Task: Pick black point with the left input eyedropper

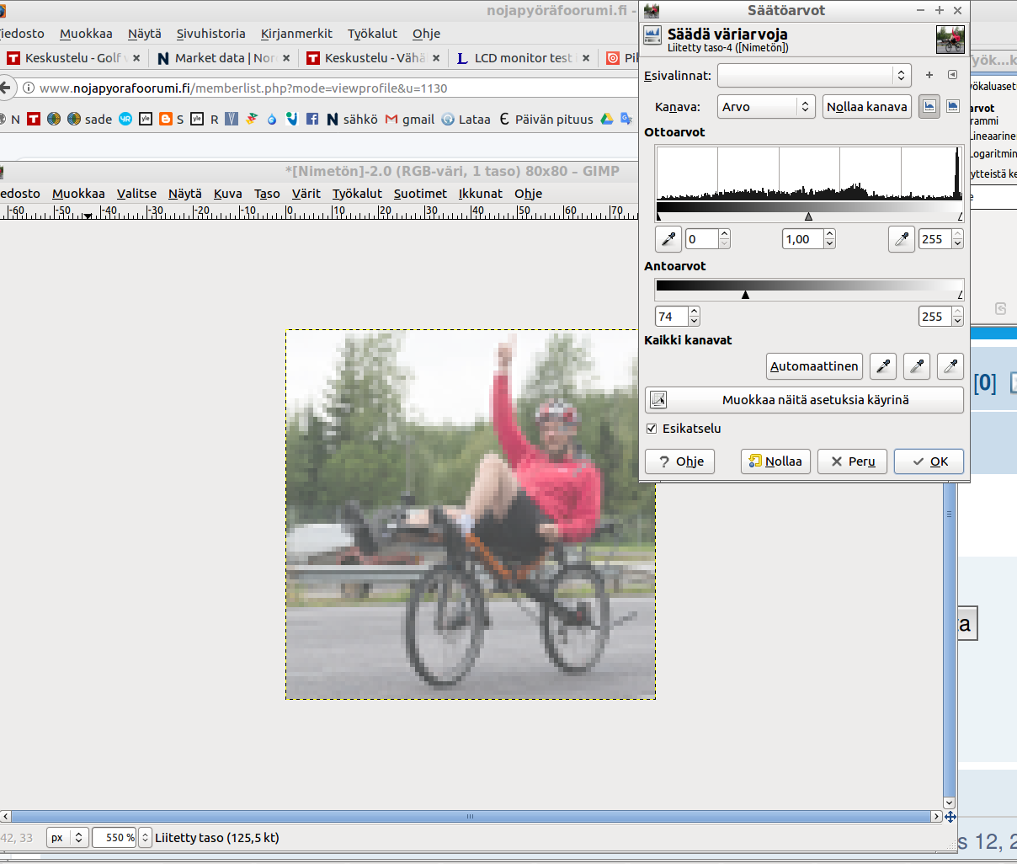Action: (x=668, y=239)
